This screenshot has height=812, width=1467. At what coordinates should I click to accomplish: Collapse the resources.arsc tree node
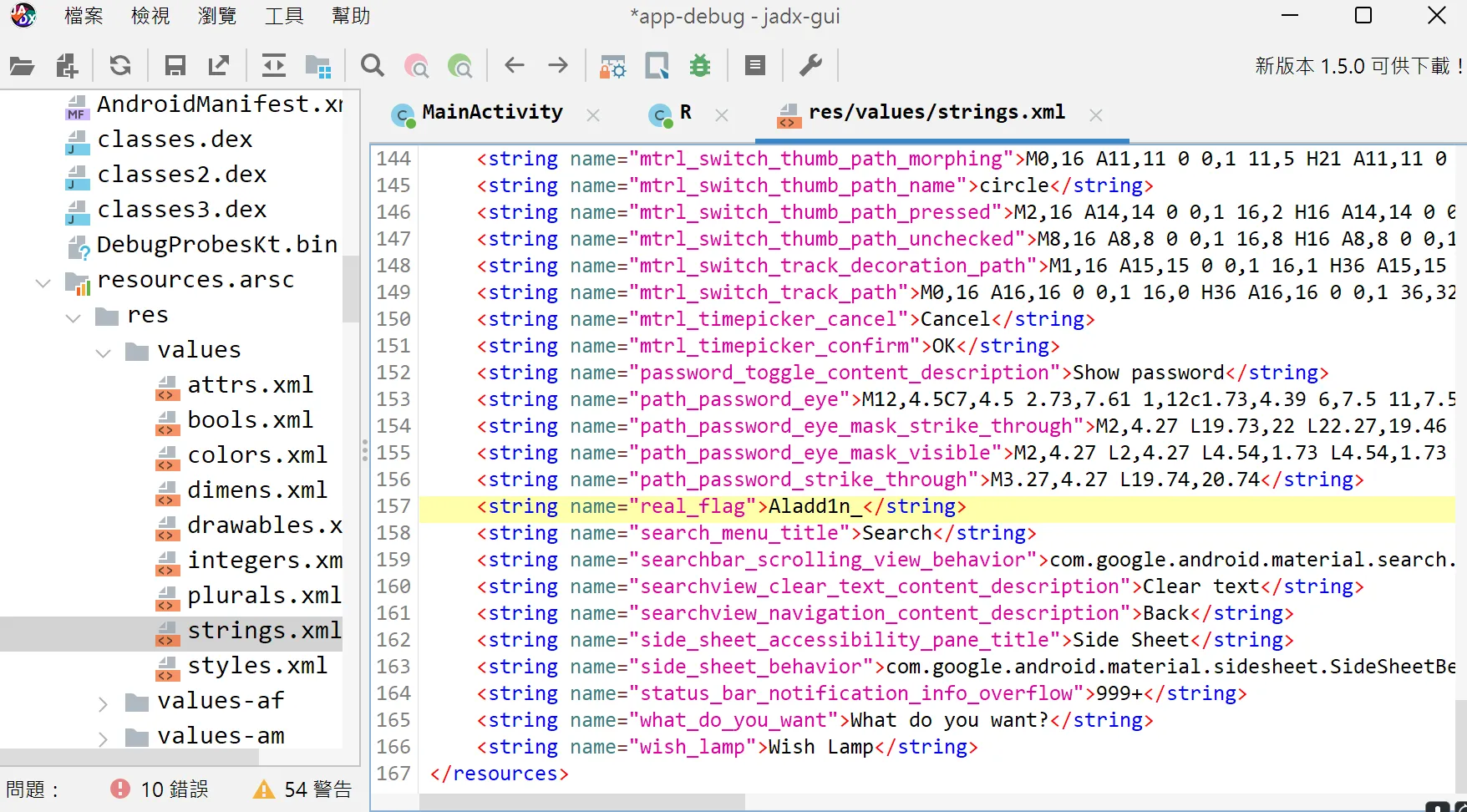click(43, 282)
